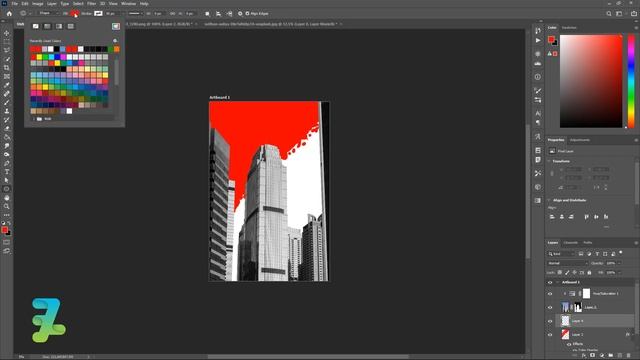Select the Zoom tool
The height and width of the screenshot is (360, 640).
(7, 207)
